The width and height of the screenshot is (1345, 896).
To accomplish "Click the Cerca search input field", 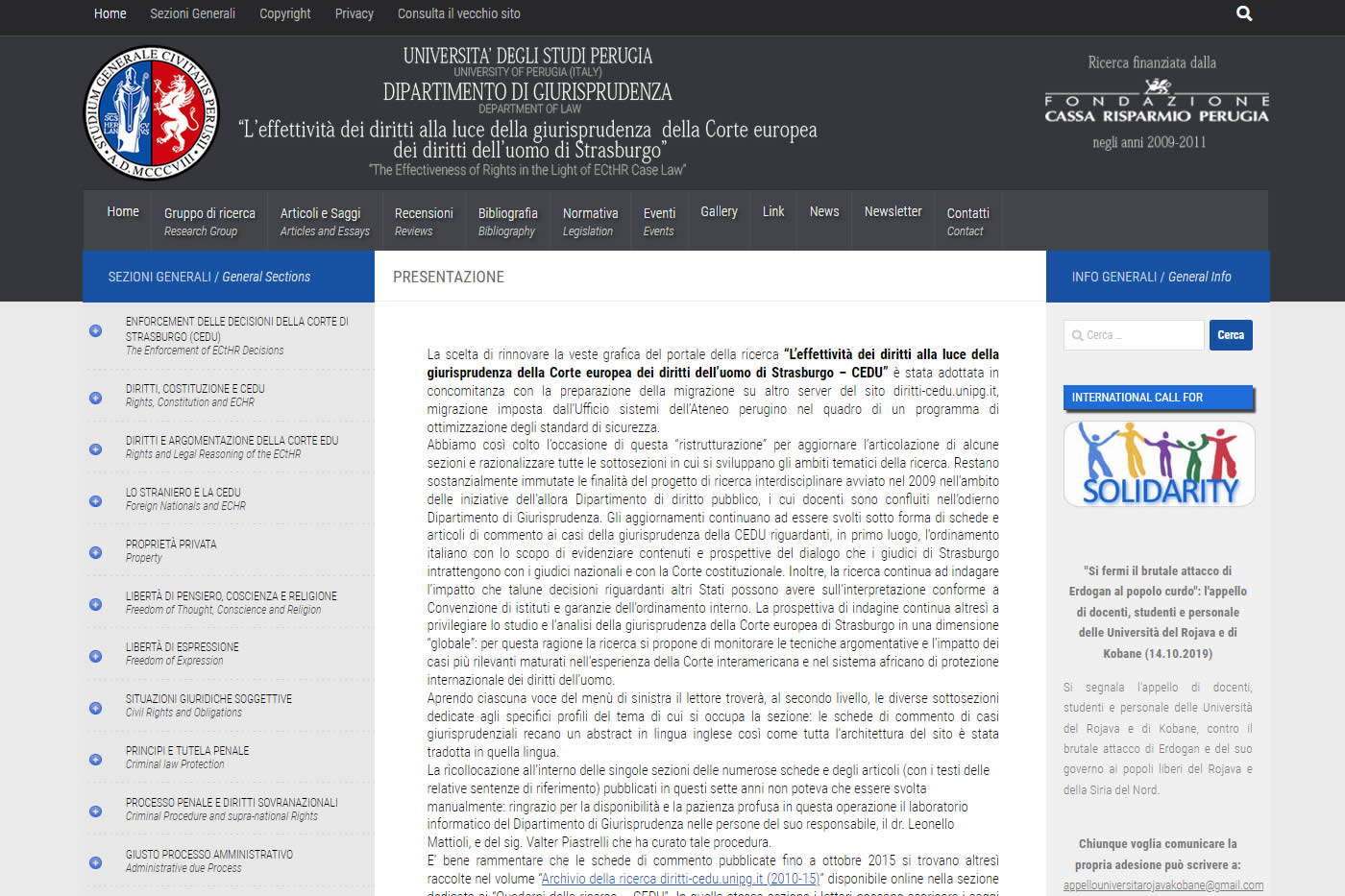I will coord(1134,335).
